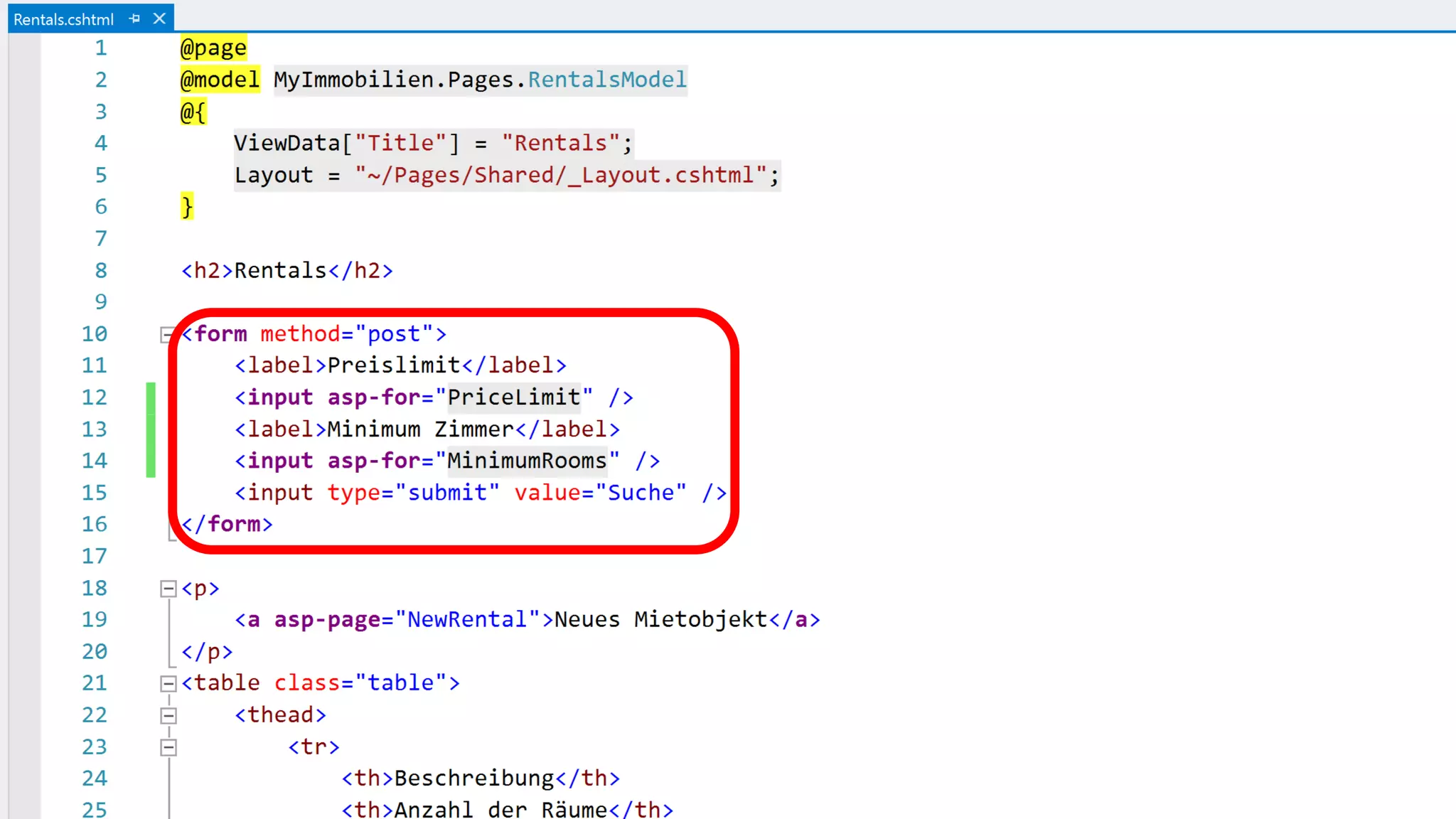The image size is (1456, 819).
Task: Click the green change marker beside line 13
Action: coord(151,429)
